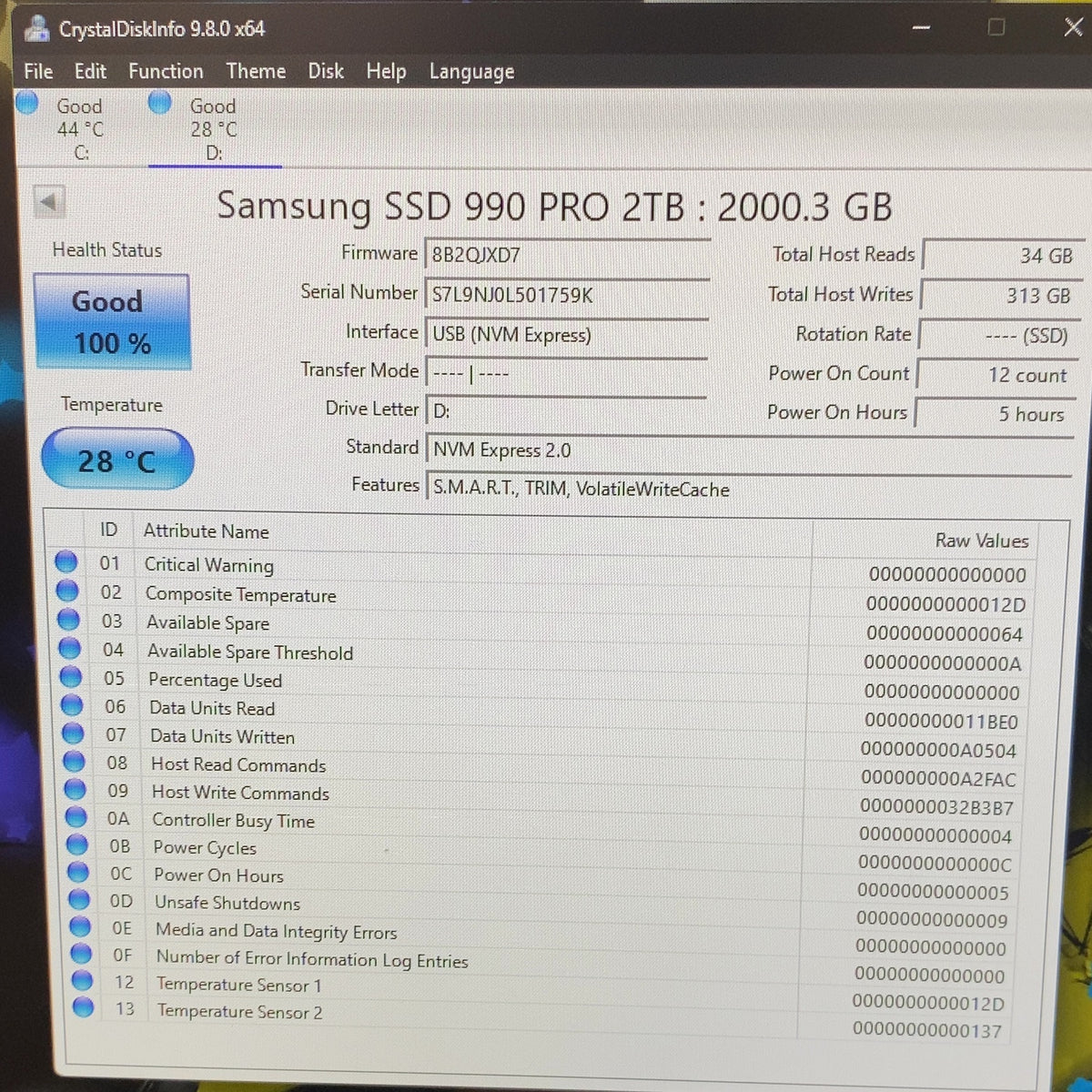Open the Edit menu
The width and height of the screenshot is (1092, 1092).
[x=90, y=71]
